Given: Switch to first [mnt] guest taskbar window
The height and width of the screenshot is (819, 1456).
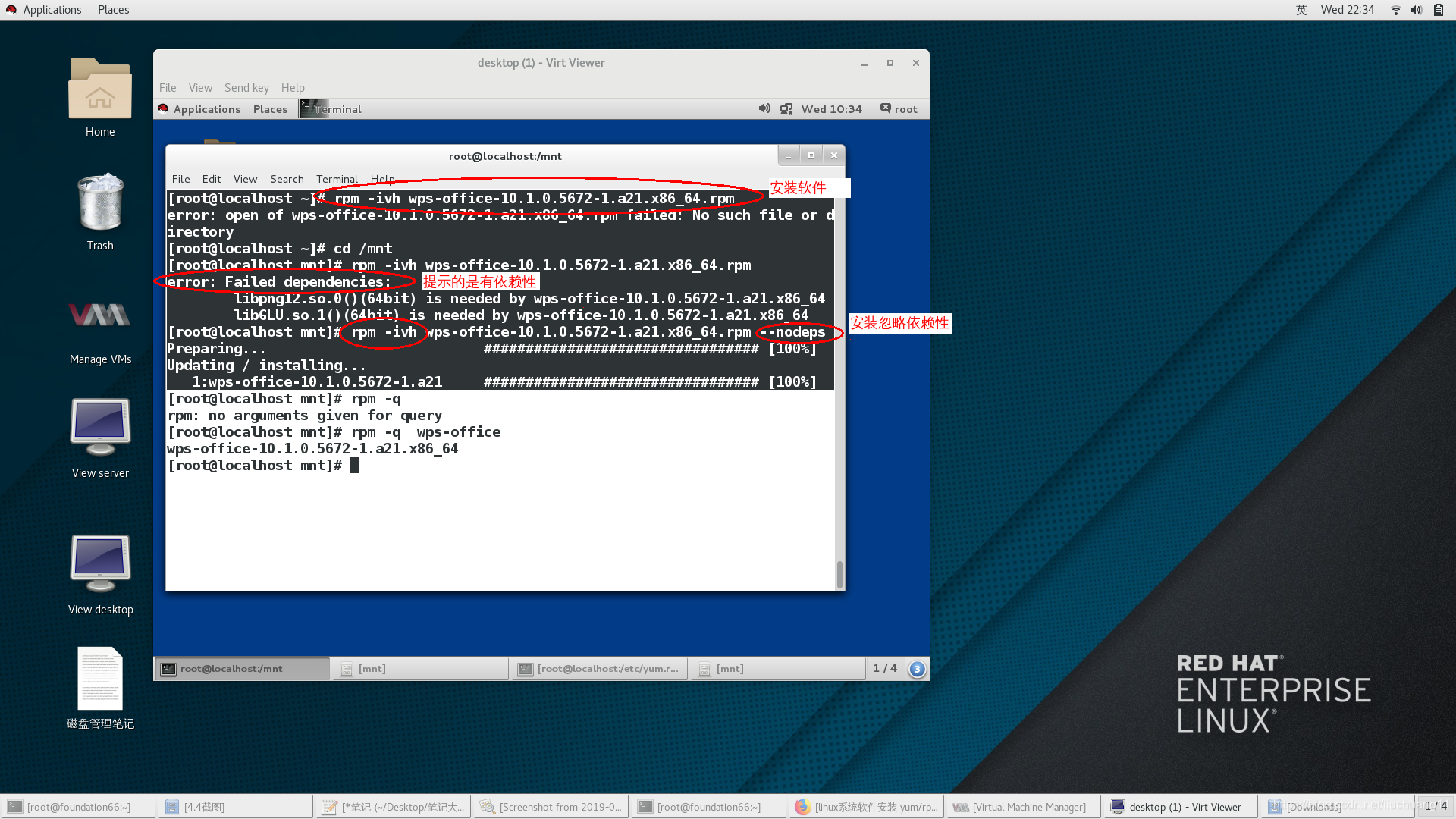Looking at the screenshot, I should pyautogui.click(x=421, y=669).
